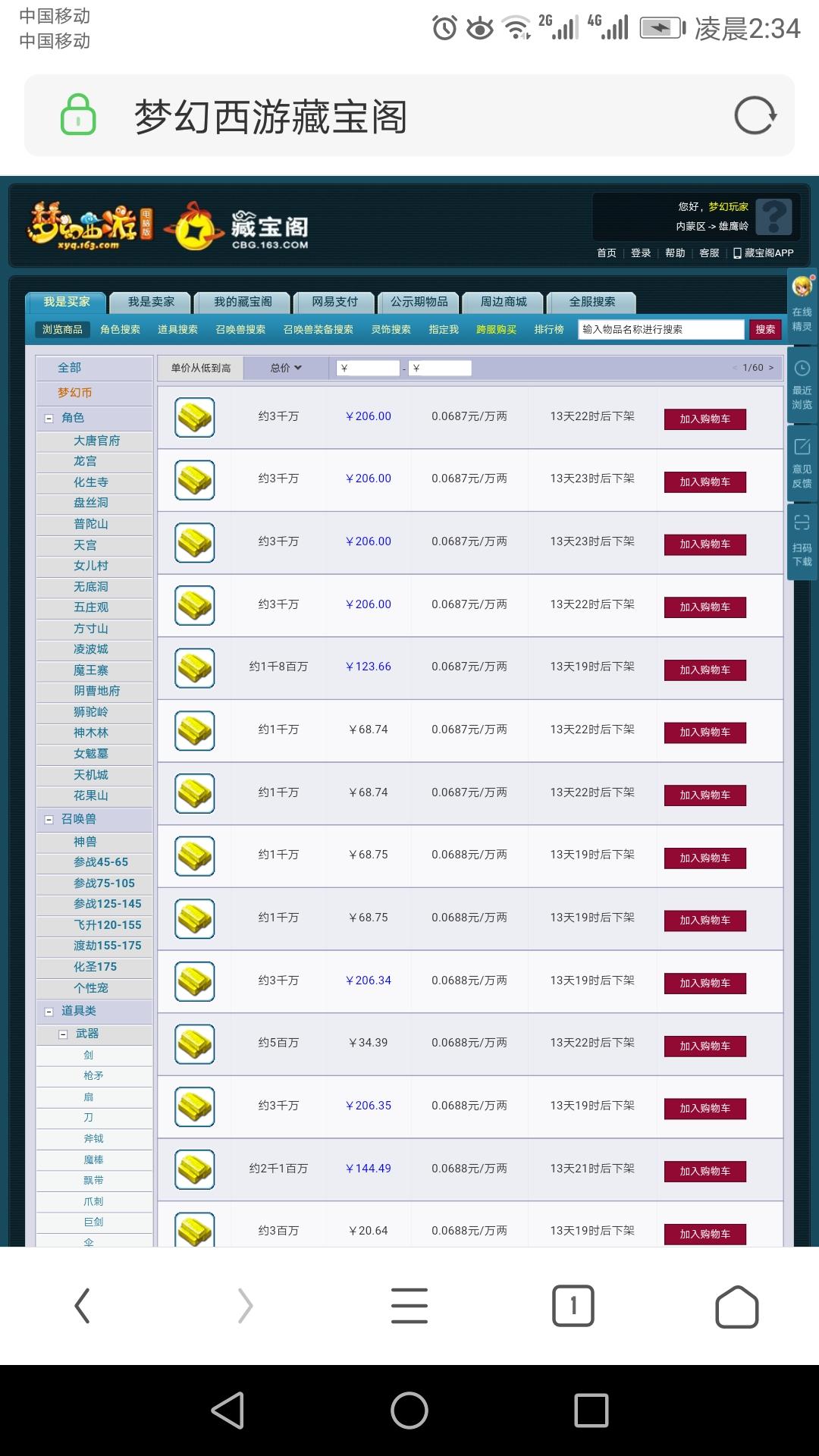Go to next results page arrow
Image resolution: width=819 pixels, height=1456 pixels.
click(x=771, y=368)
